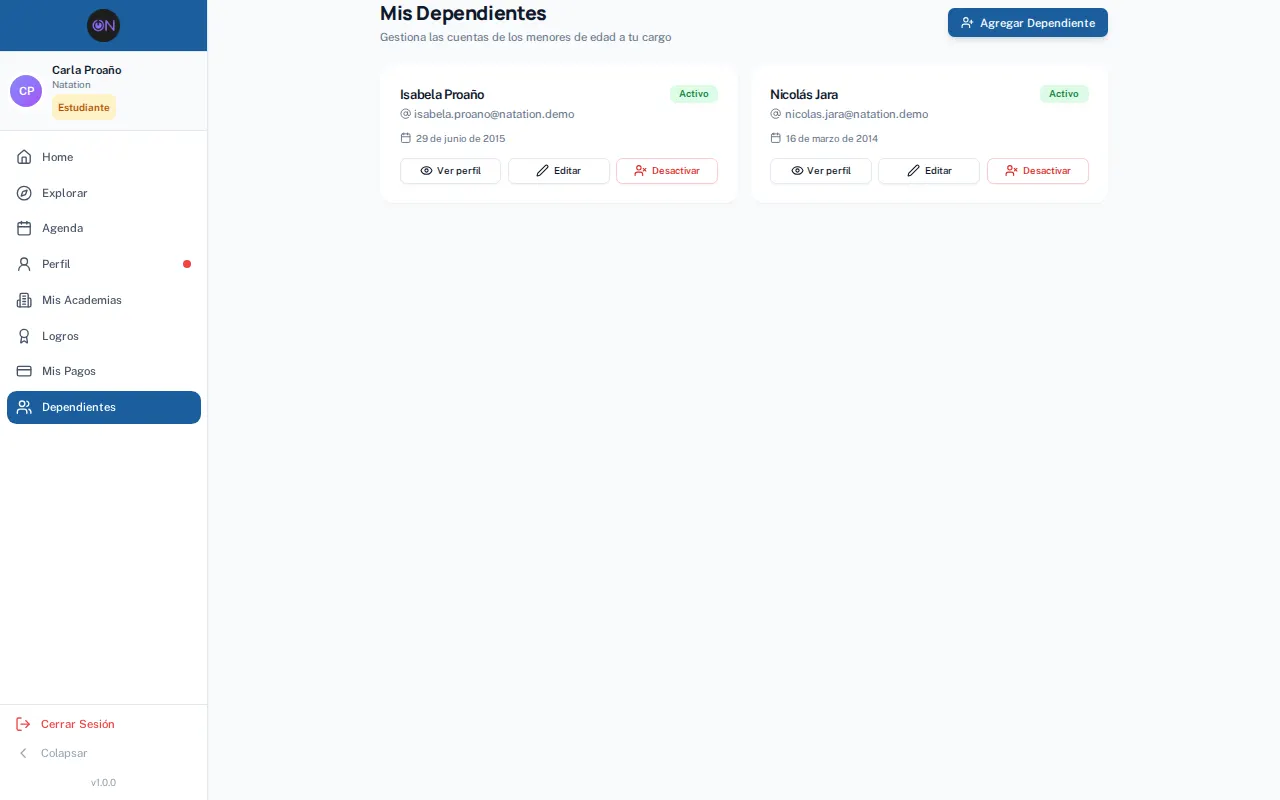Screen dimensions: 1280x800
Task: Click the red notification dot next to Perfil
Action: pos(187,264)
